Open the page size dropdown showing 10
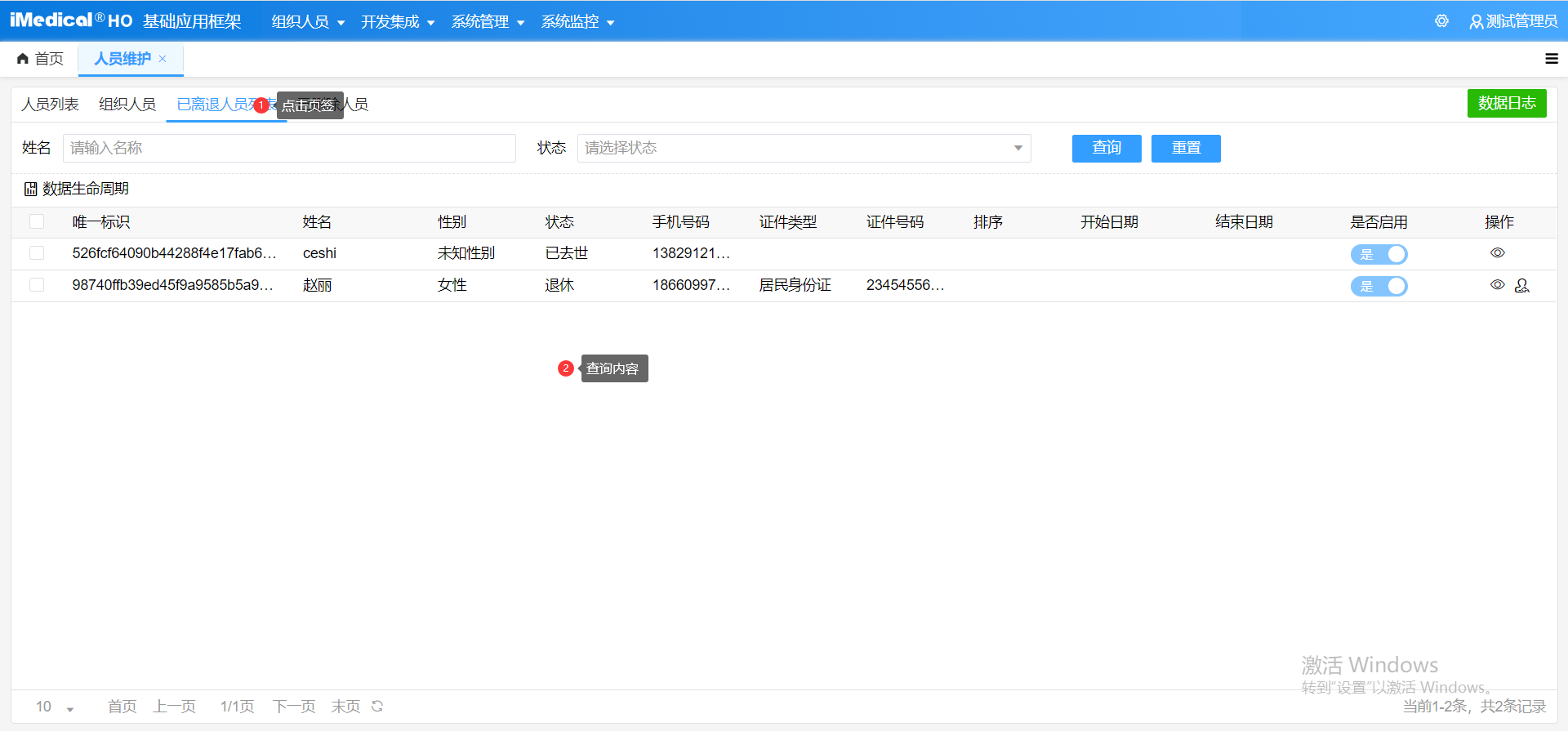 pos(55,707)
